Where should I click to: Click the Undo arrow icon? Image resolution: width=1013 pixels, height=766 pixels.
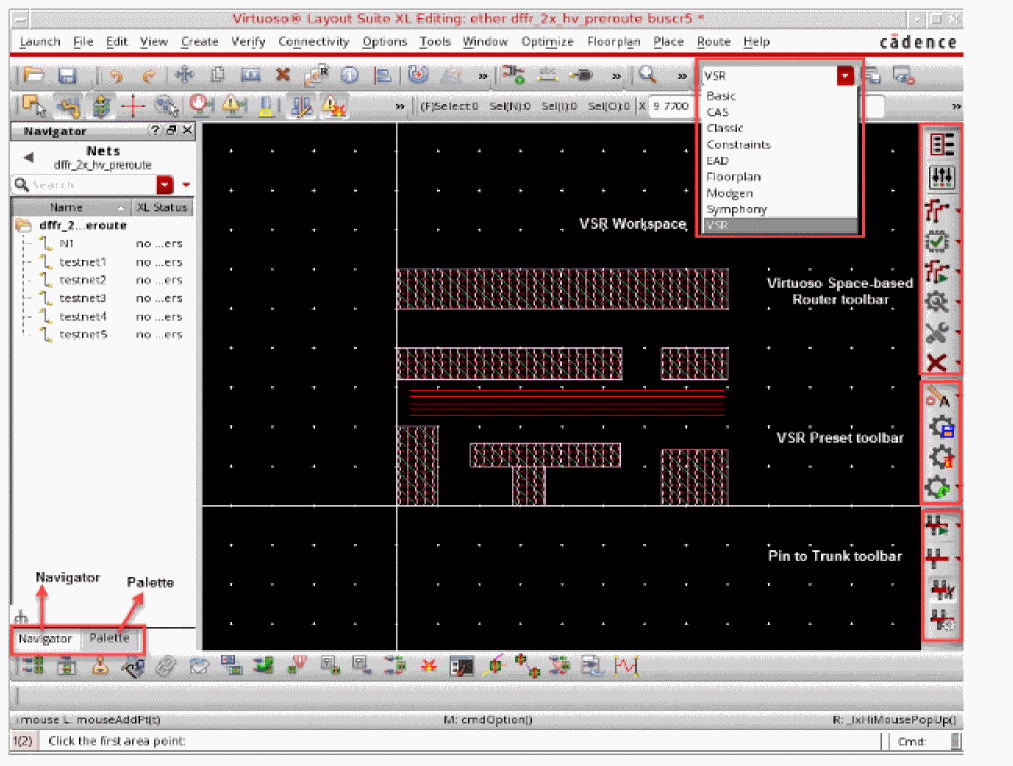[x=116, y=76]
